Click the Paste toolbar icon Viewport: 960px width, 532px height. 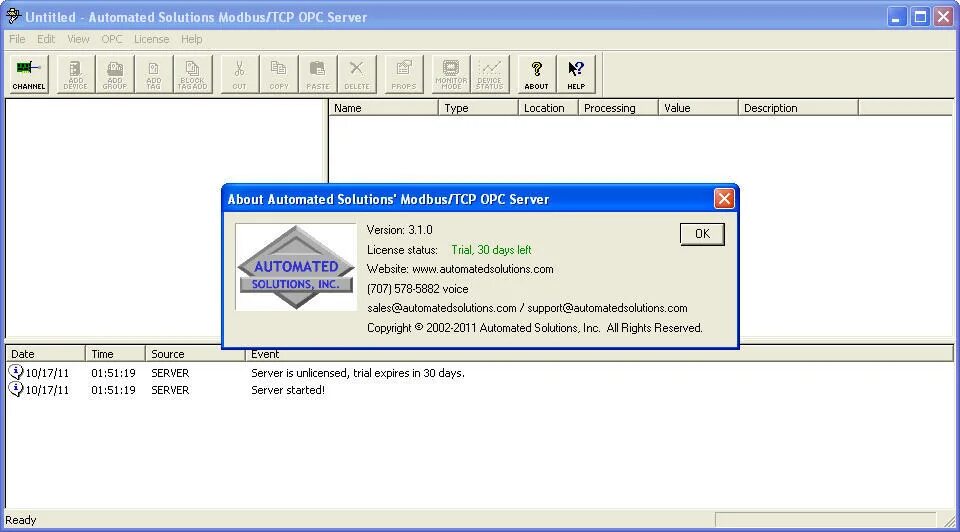(x=318, y=74)
